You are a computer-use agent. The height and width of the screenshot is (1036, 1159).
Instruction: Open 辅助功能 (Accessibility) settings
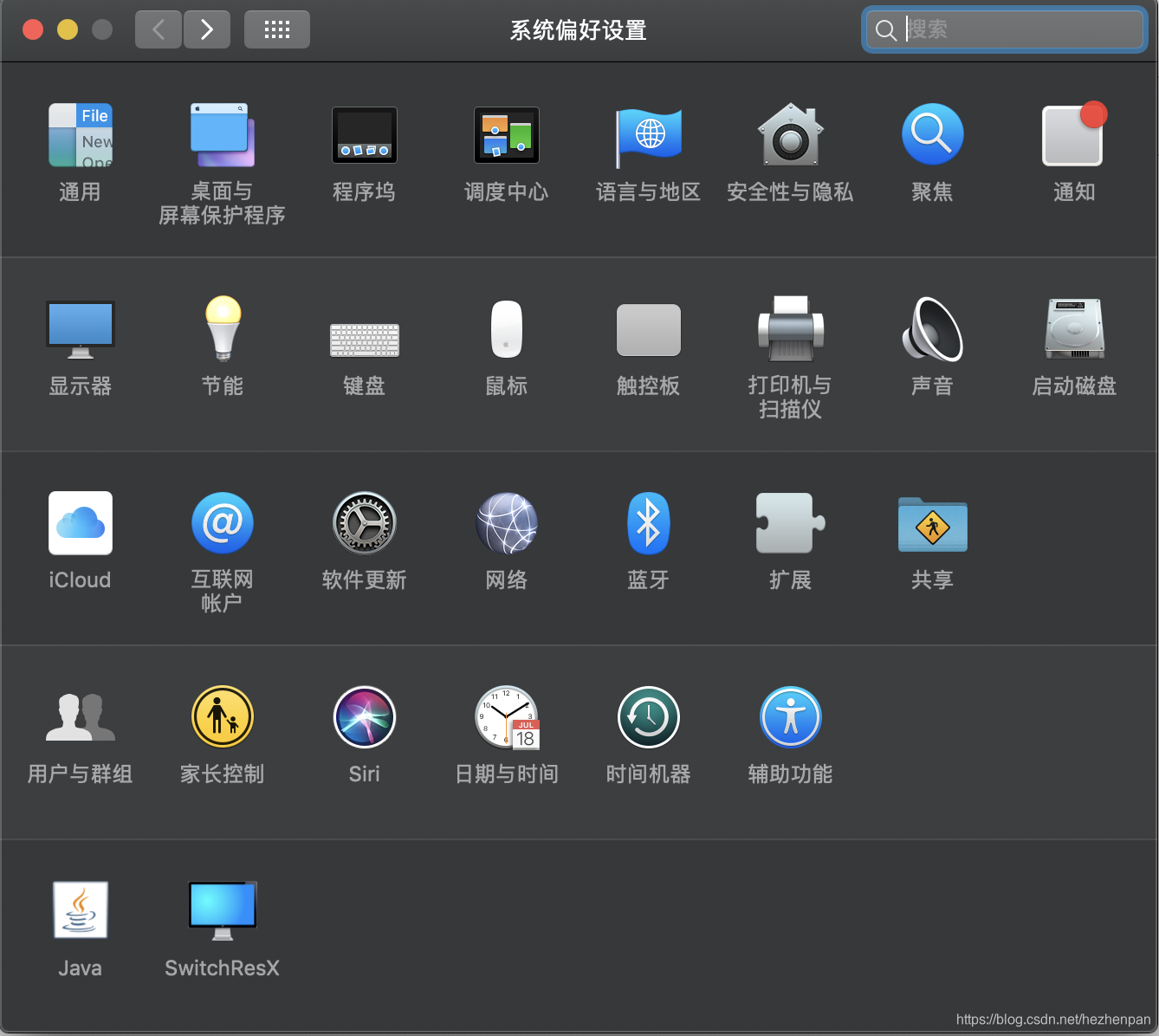tap(791, 717)
